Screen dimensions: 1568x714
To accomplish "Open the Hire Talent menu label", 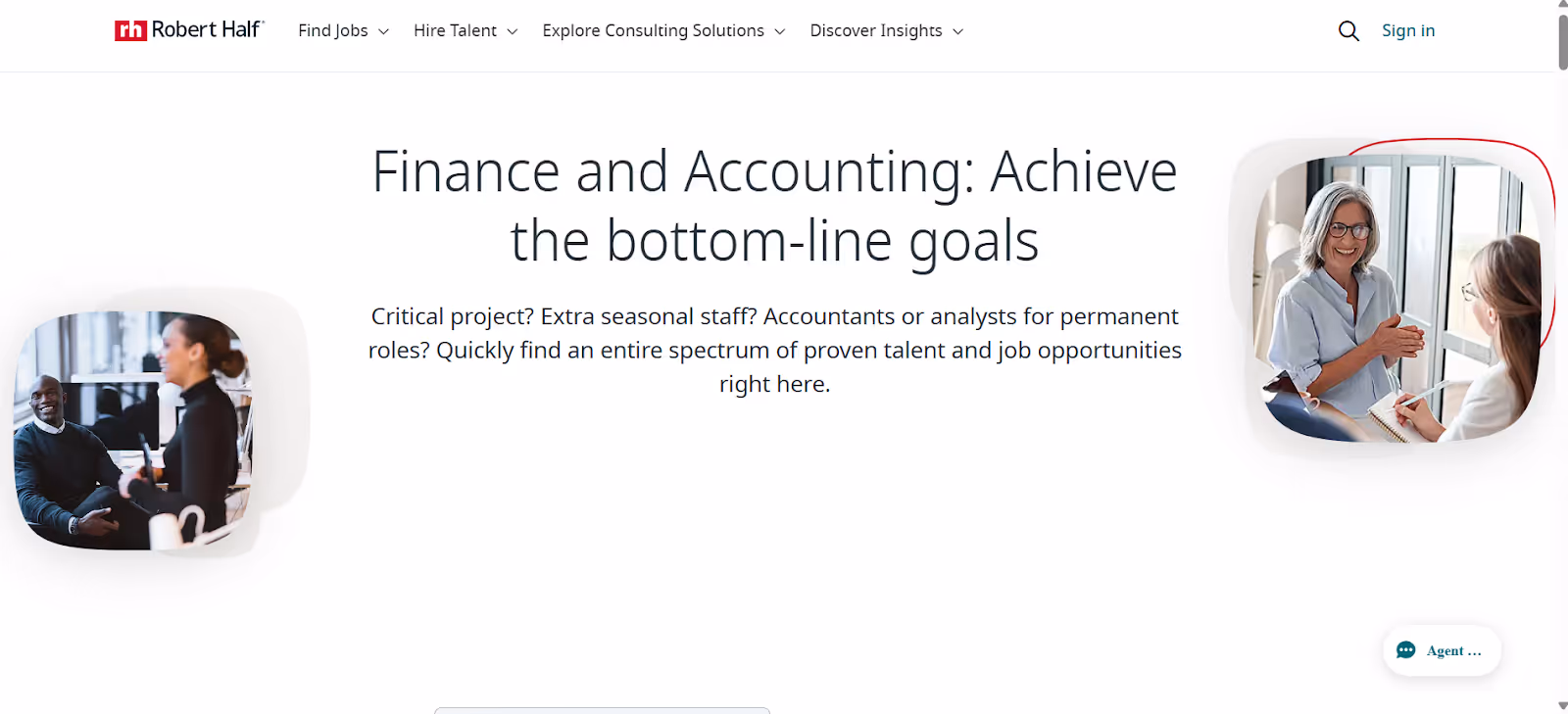I will click(x=455, y=30).
